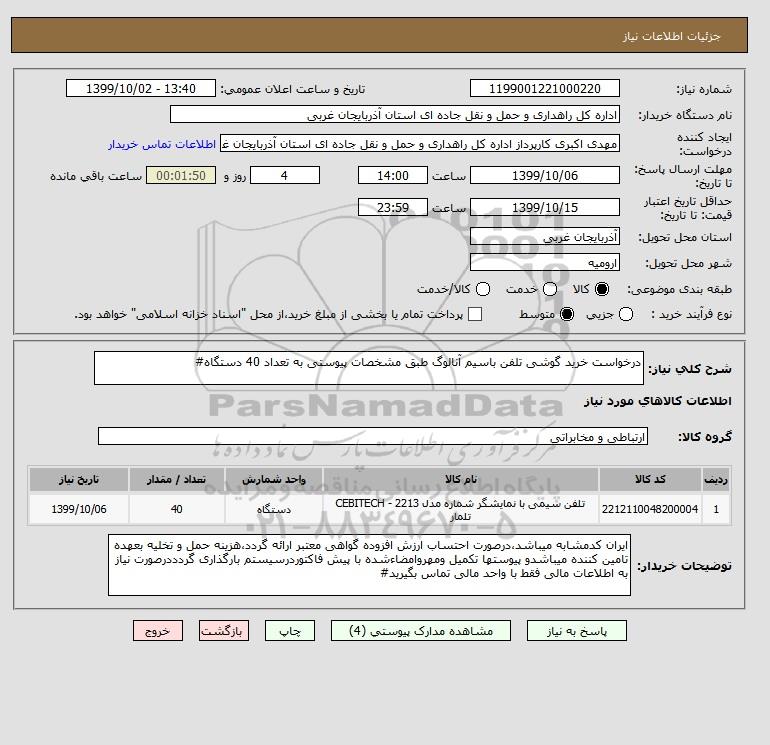Click the delivery province field آذربایجان غربی

(545, 237)
